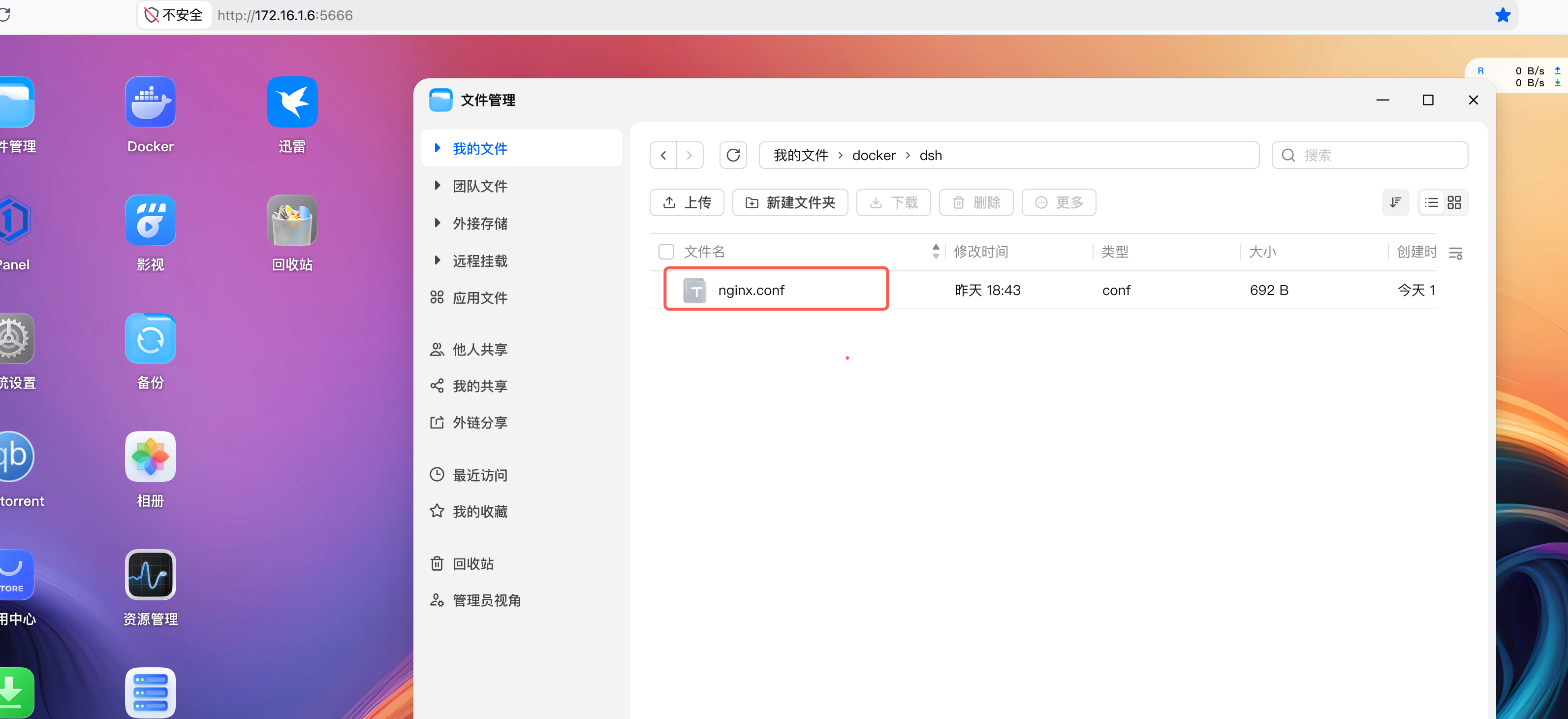This screenshot has height=719, width=1568.
Task: Navigate to docker breadcrumb
Action: click(x=874, y=156)
